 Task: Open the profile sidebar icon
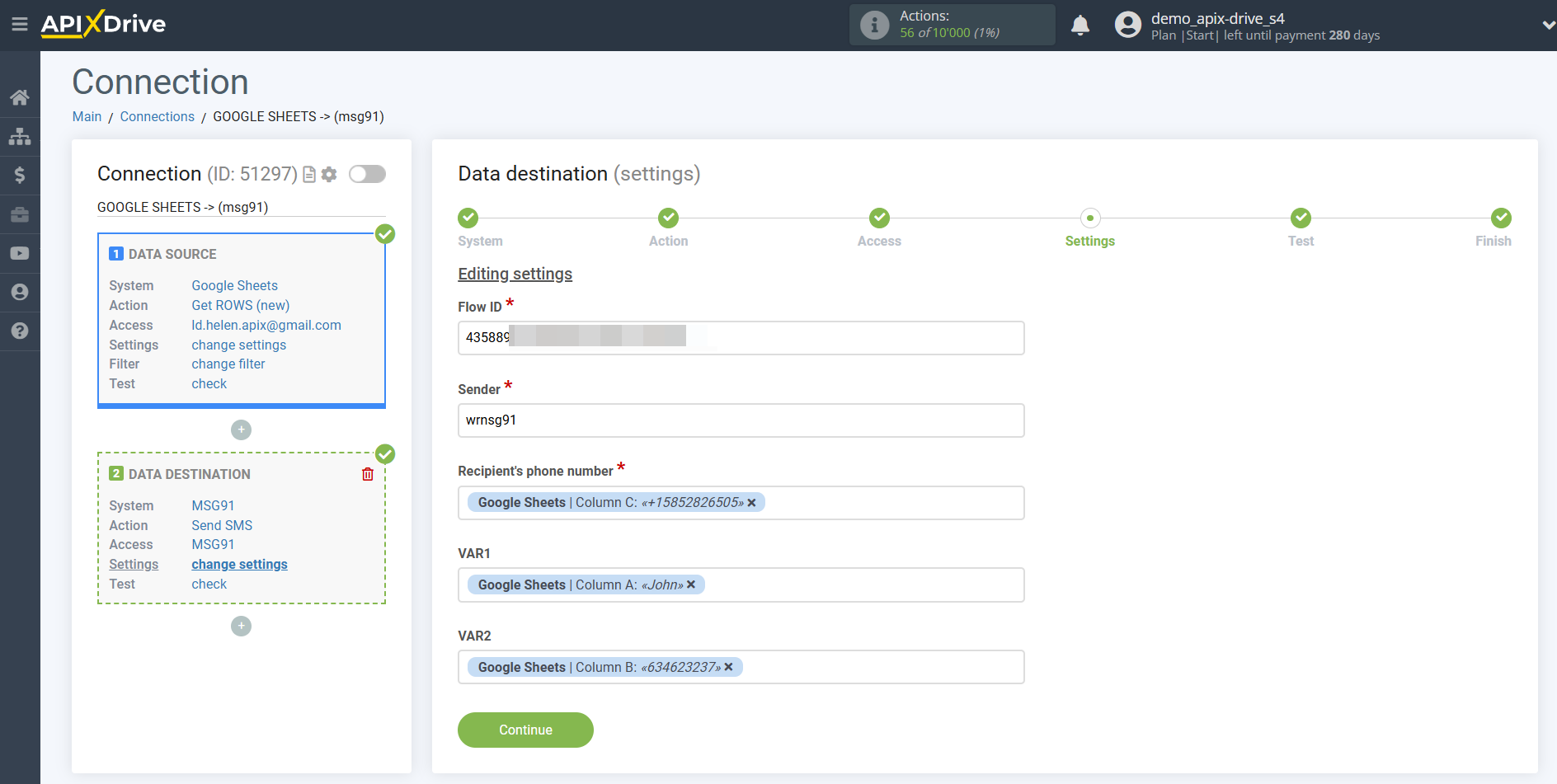(x=20, y=292)
